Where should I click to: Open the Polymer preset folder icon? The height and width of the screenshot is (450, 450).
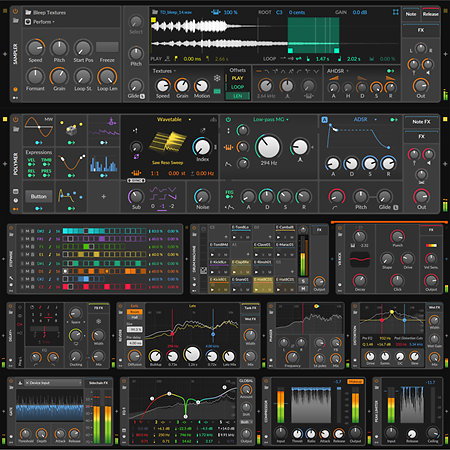click(16, 129)
